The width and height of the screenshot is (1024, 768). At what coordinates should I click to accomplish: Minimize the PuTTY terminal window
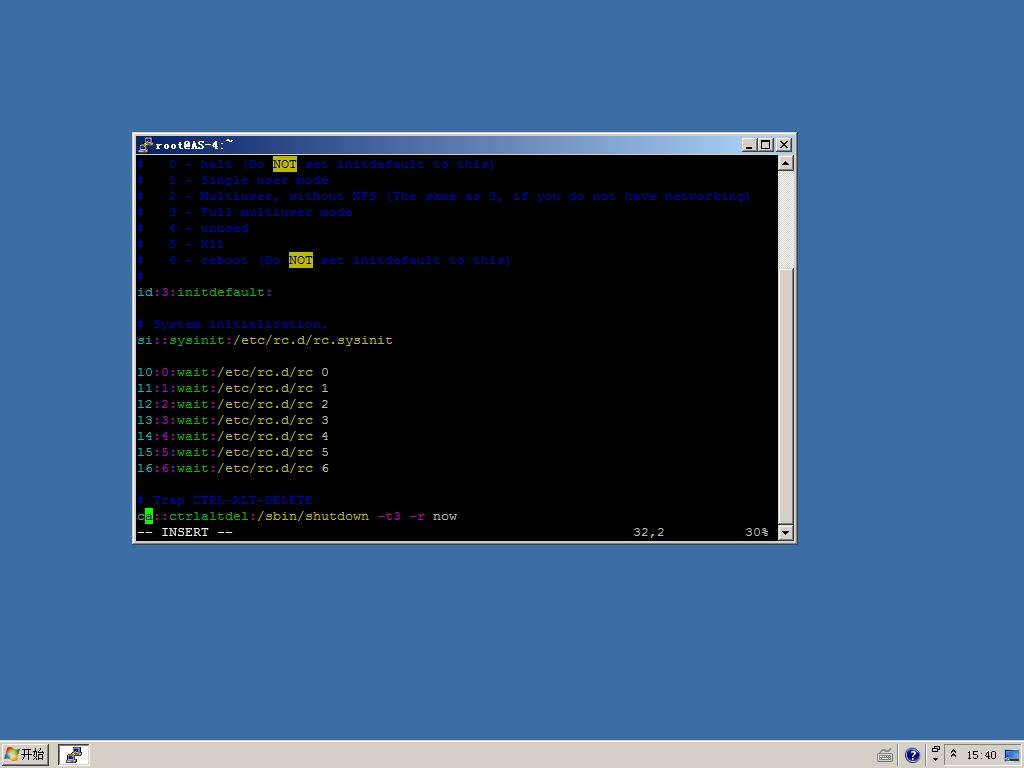pos(749,145)
